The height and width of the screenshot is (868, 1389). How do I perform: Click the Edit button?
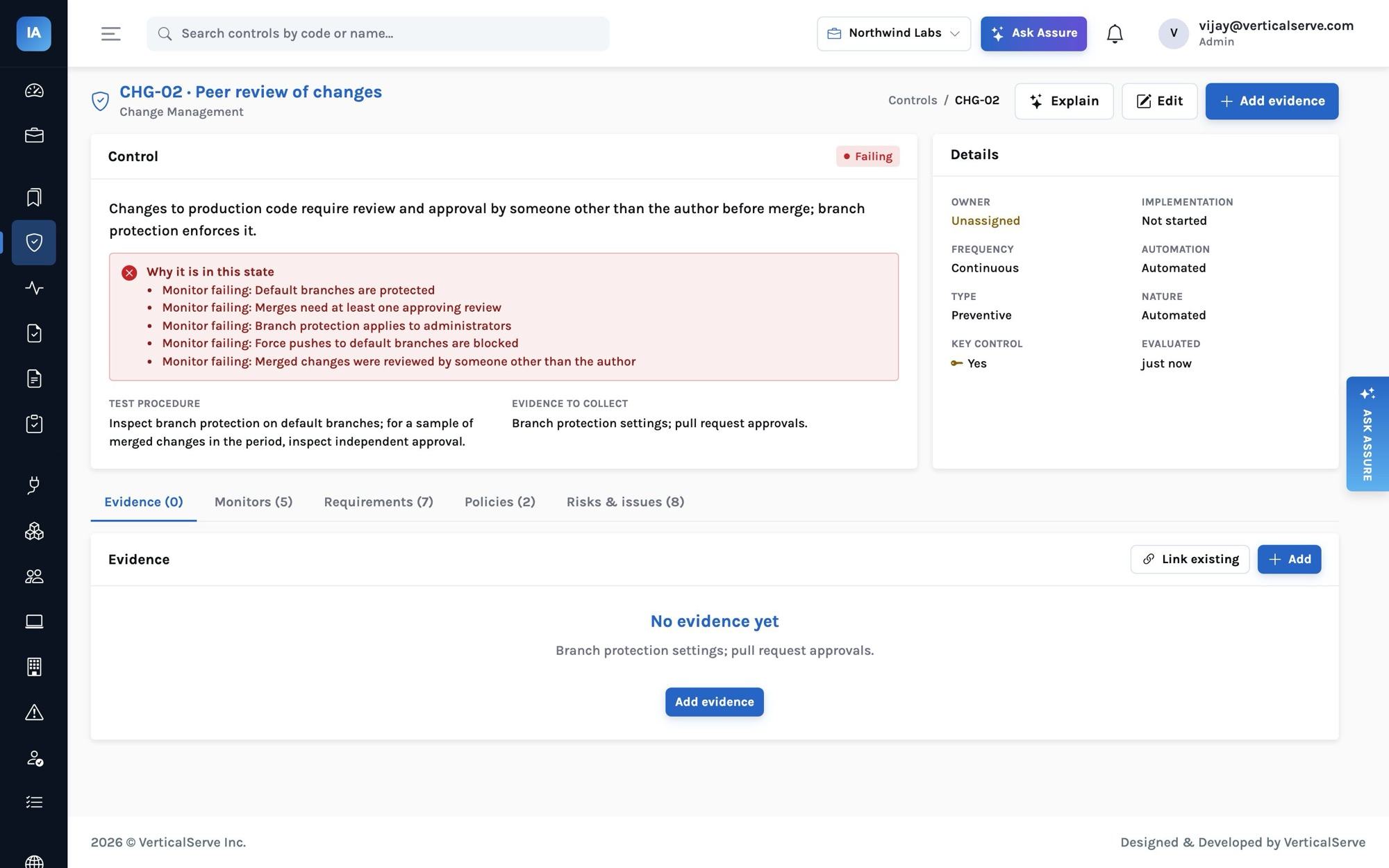pyautogui.click(x=1159, y=101)
